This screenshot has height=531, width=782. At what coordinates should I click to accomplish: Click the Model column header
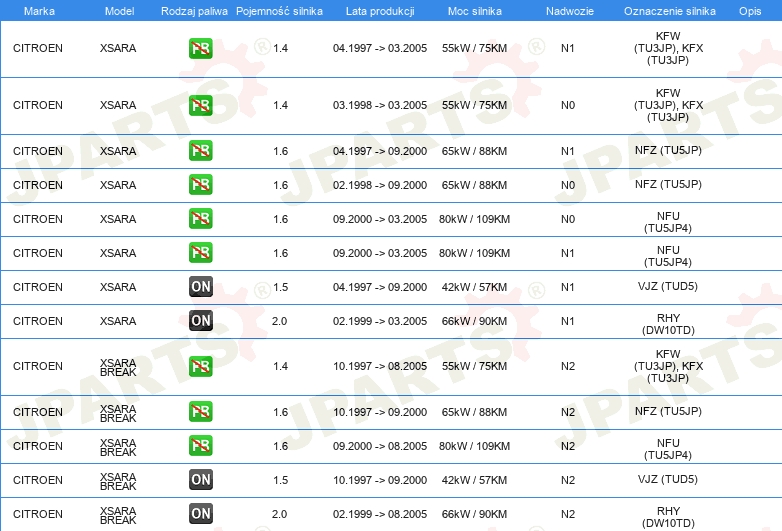pos(119,11)
